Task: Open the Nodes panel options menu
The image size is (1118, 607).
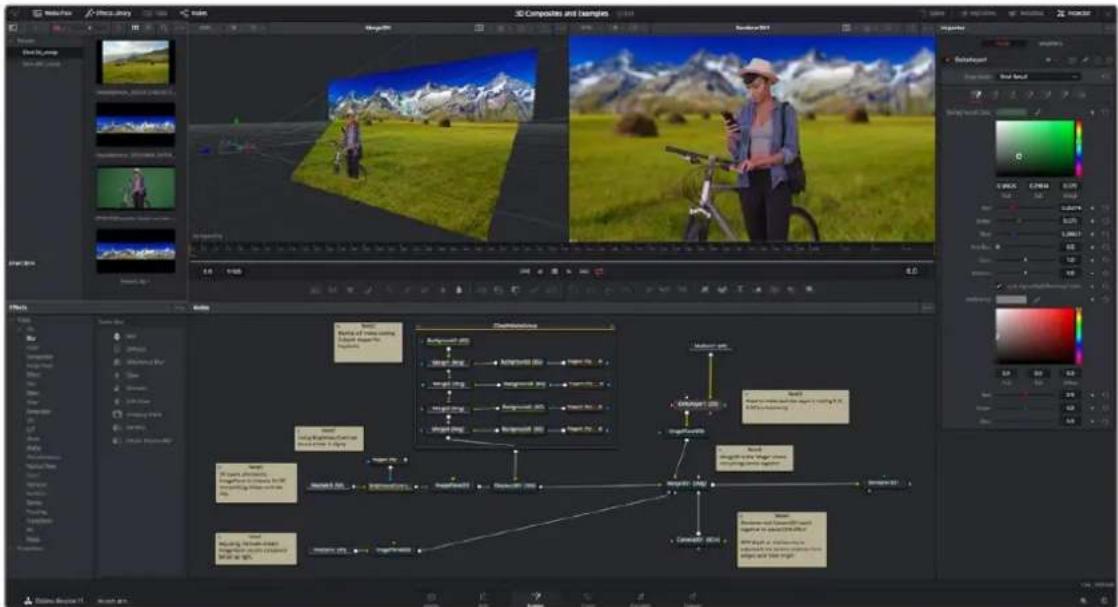Action: pyautogui.click(x=927, y=307)
